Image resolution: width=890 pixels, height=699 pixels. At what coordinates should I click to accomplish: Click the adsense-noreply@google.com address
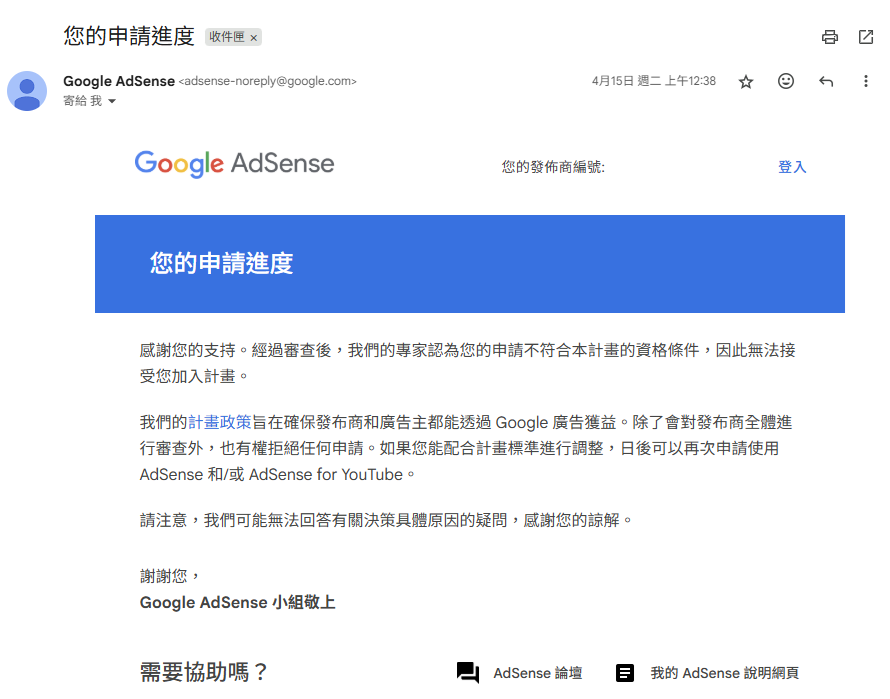(267, 81)
